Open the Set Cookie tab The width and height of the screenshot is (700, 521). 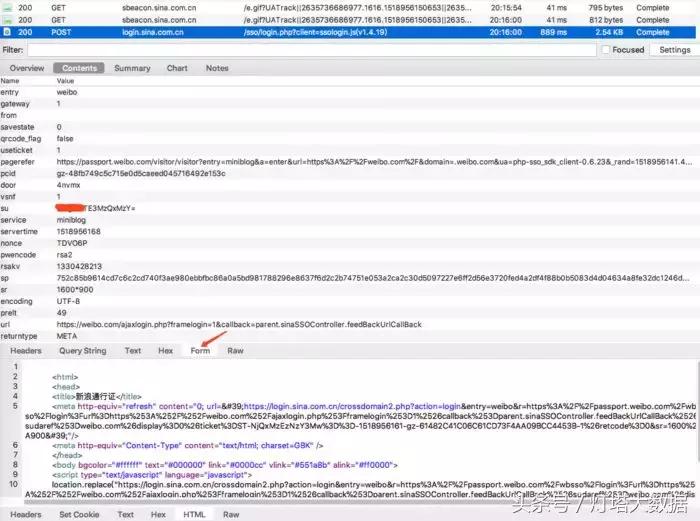(x=79, y=514)
